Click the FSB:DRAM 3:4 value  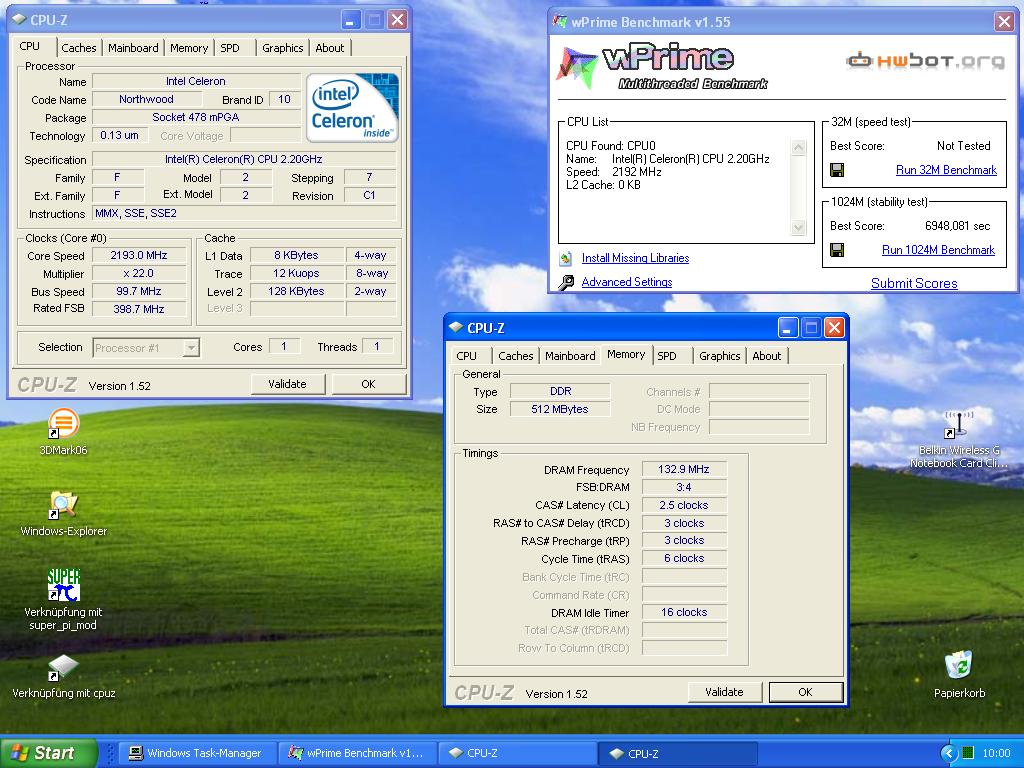point(684,487)
